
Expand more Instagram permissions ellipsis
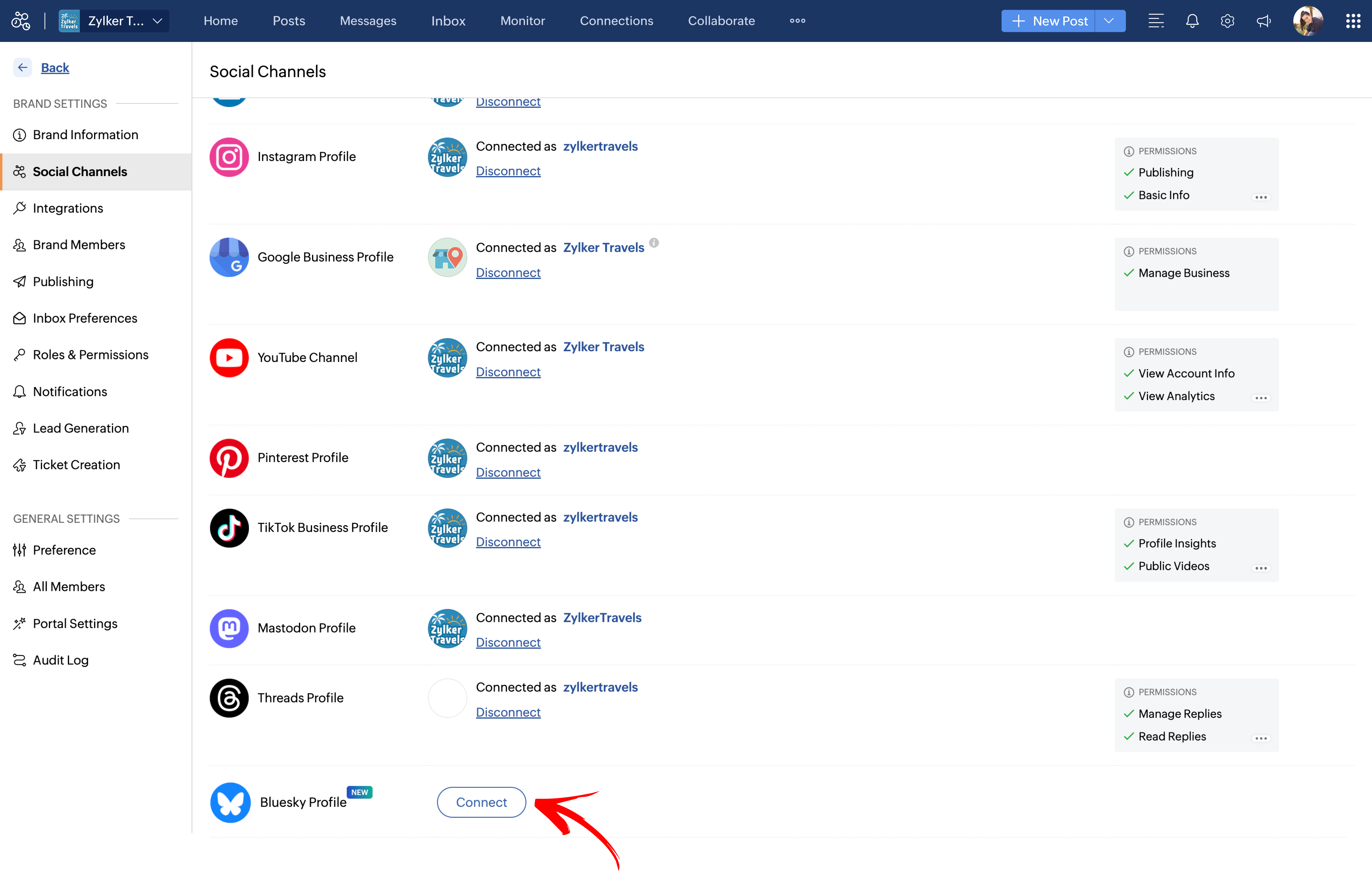tap(1261, 197)
